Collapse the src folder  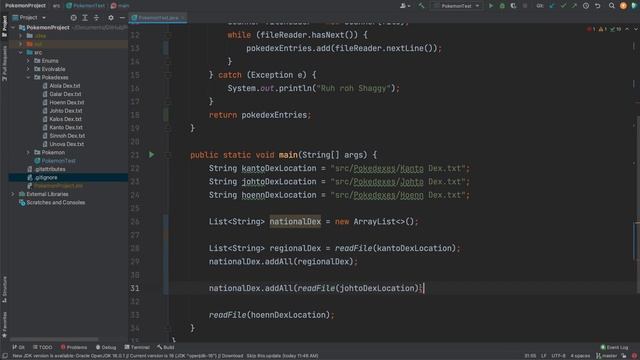click(20, 52)
